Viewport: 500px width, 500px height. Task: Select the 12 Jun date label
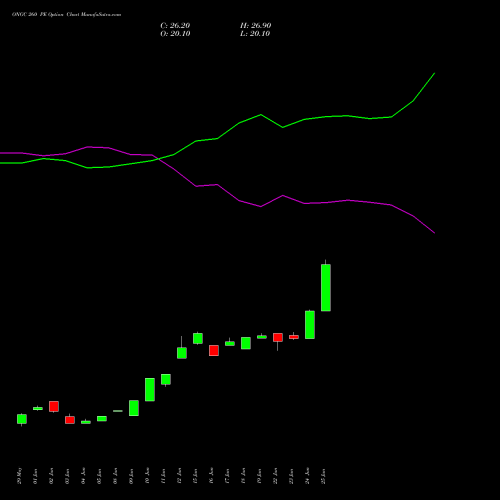(180, 476)
